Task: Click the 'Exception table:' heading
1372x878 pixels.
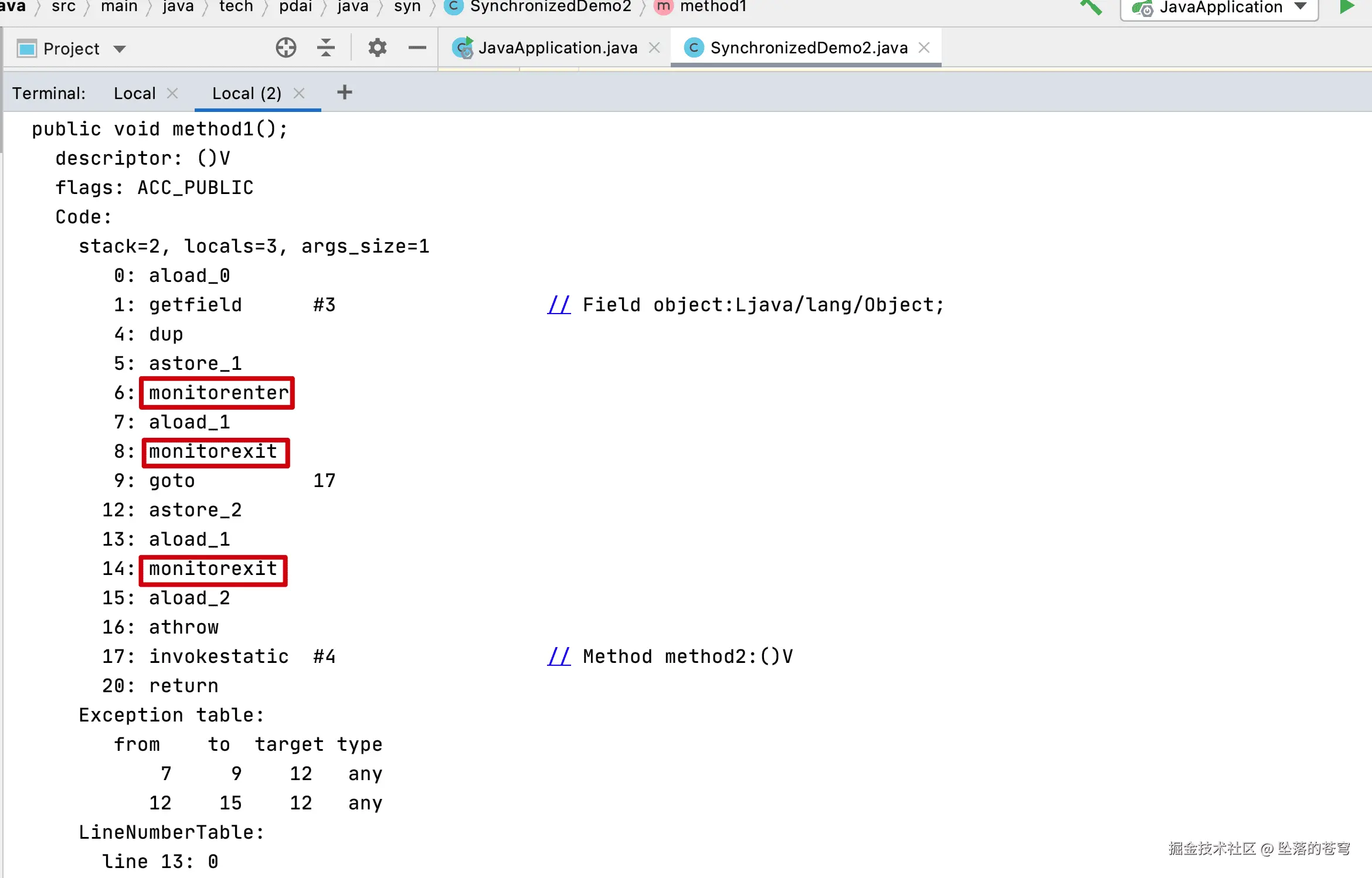Action: click(x=172, y=715)
